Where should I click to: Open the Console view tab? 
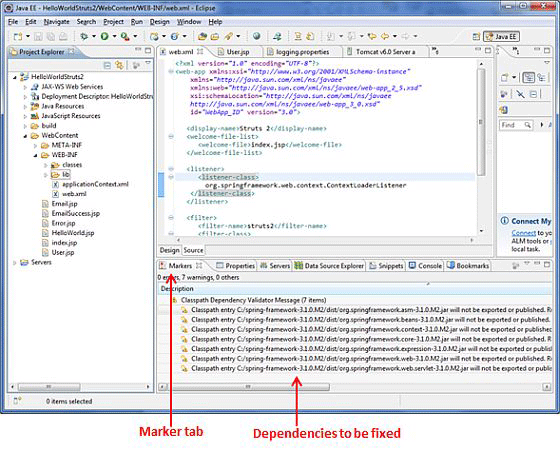pyautogui.click(x=426, y=266)
